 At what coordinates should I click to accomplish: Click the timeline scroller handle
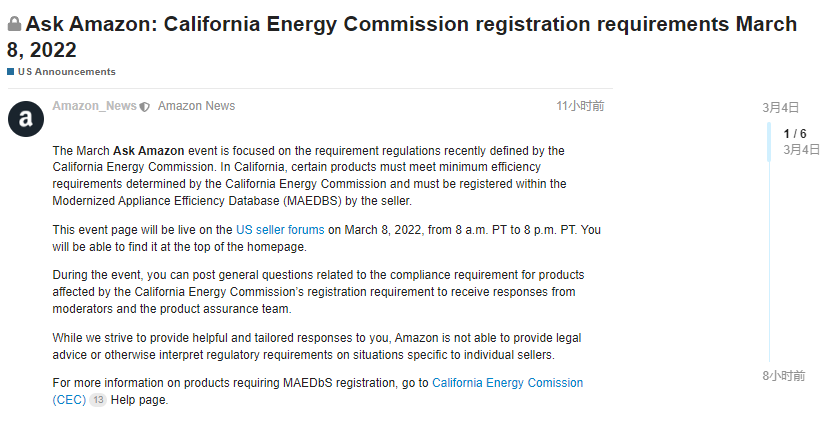coord(769,141)
